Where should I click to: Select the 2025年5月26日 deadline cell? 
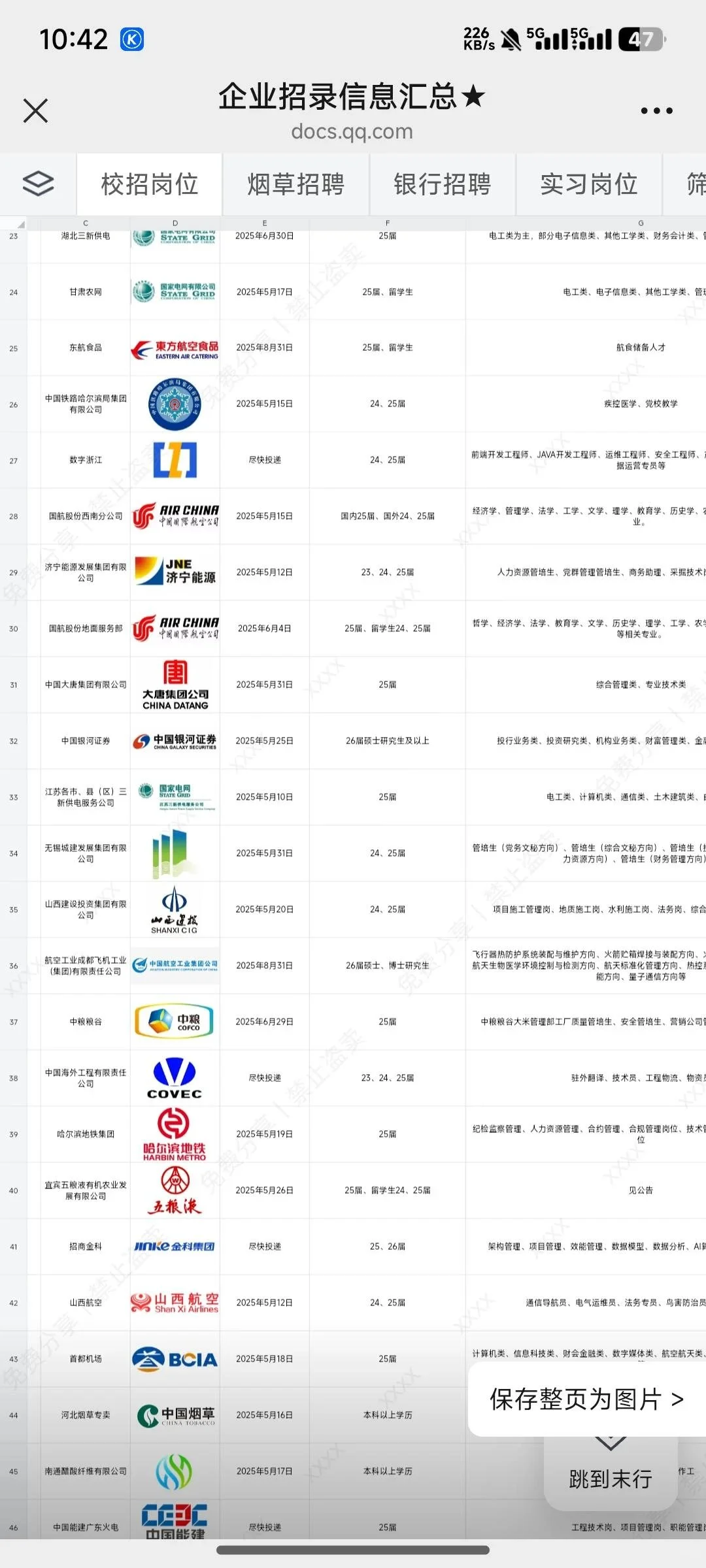click(265, 1191)
